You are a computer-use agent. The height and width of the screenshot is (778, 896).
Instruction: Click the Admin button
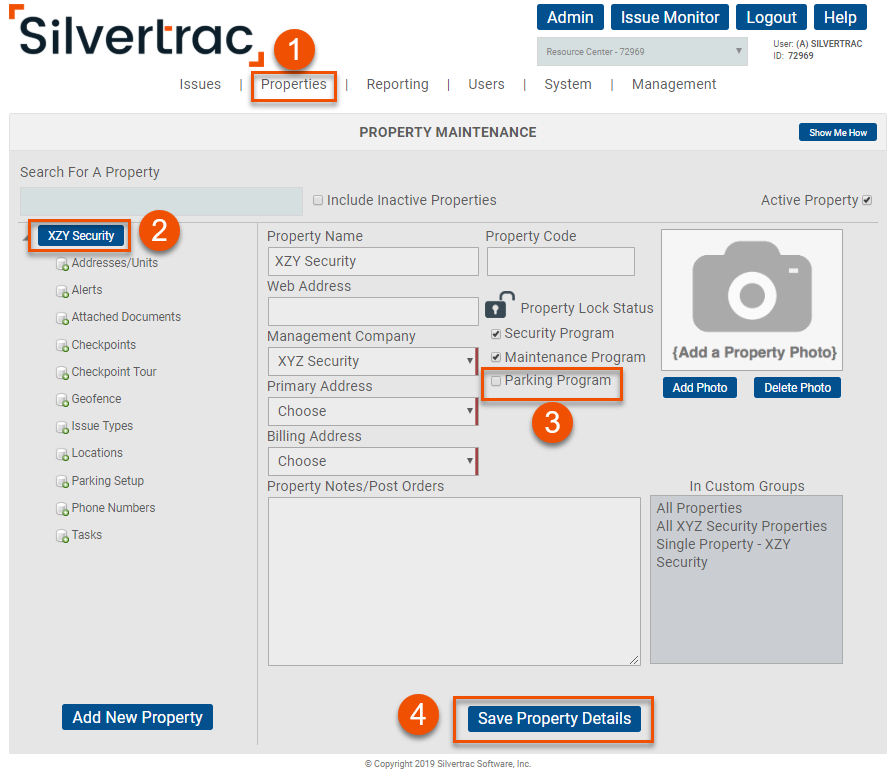(570, 17)
